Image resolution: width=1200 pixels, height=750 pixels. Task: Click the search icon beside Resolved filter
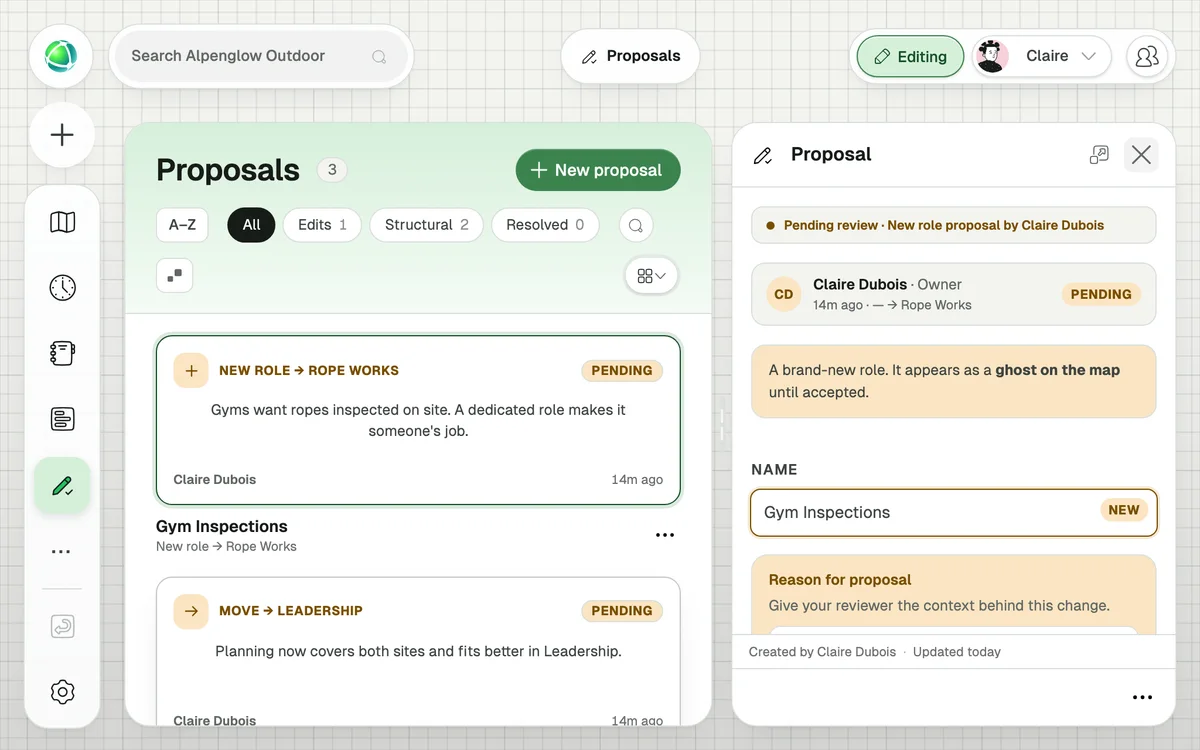tap(636, 225)
